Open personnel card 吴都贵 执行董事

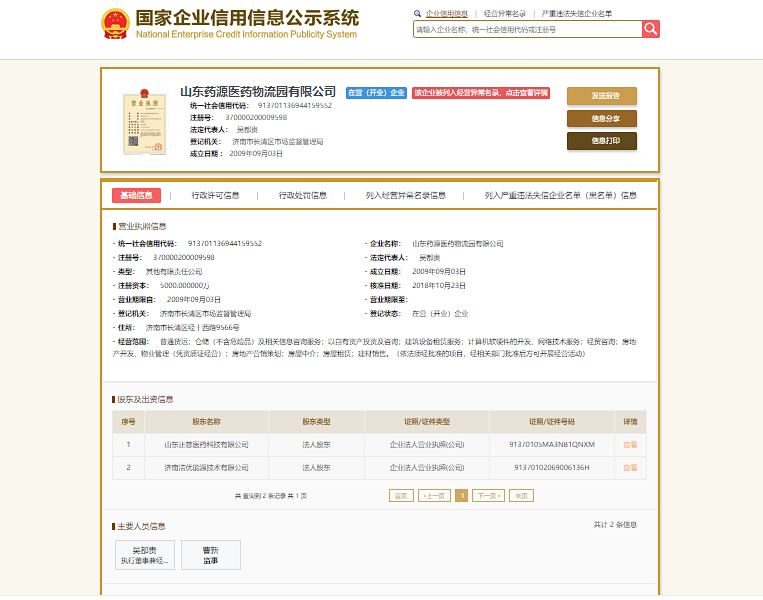145,555
